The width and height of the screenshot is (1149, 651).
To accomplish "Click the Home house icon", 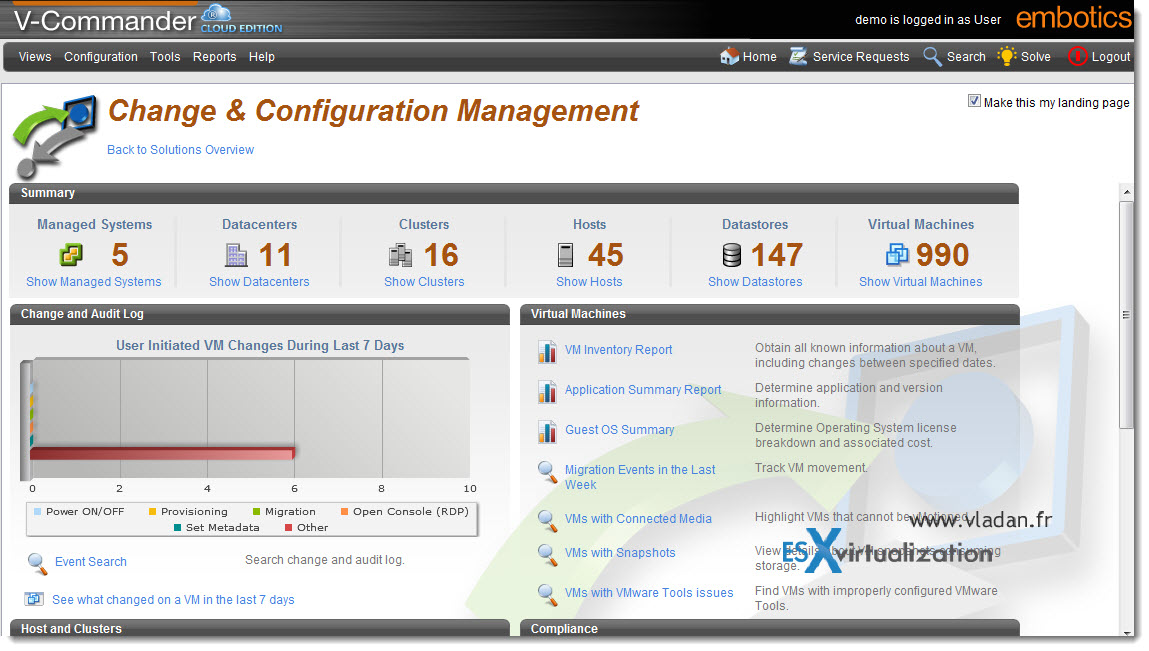I will click(729, 56).
